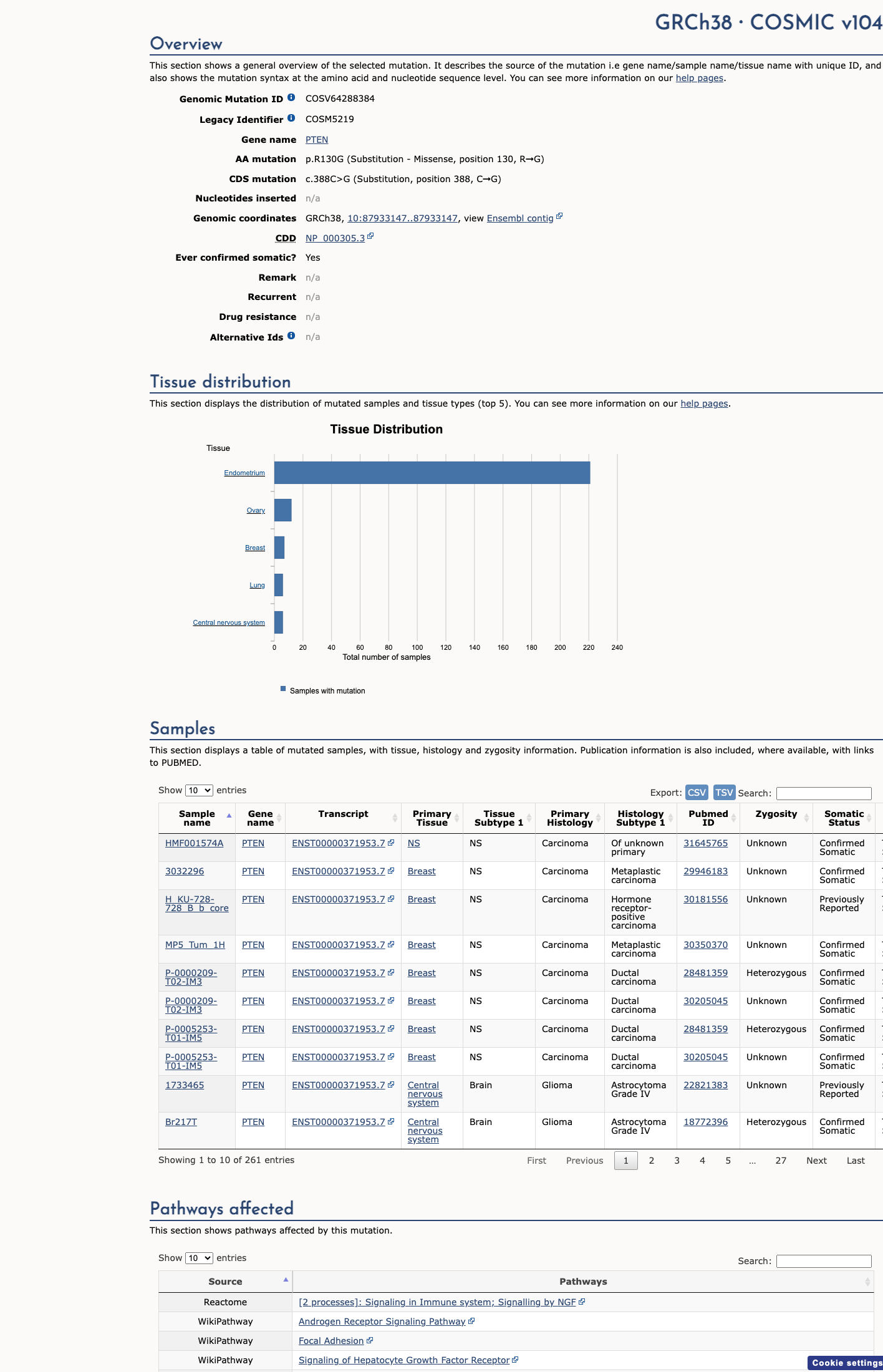Sort samples by Somatic Status column
Screen dimensions: 883x1372
point(844,818)
